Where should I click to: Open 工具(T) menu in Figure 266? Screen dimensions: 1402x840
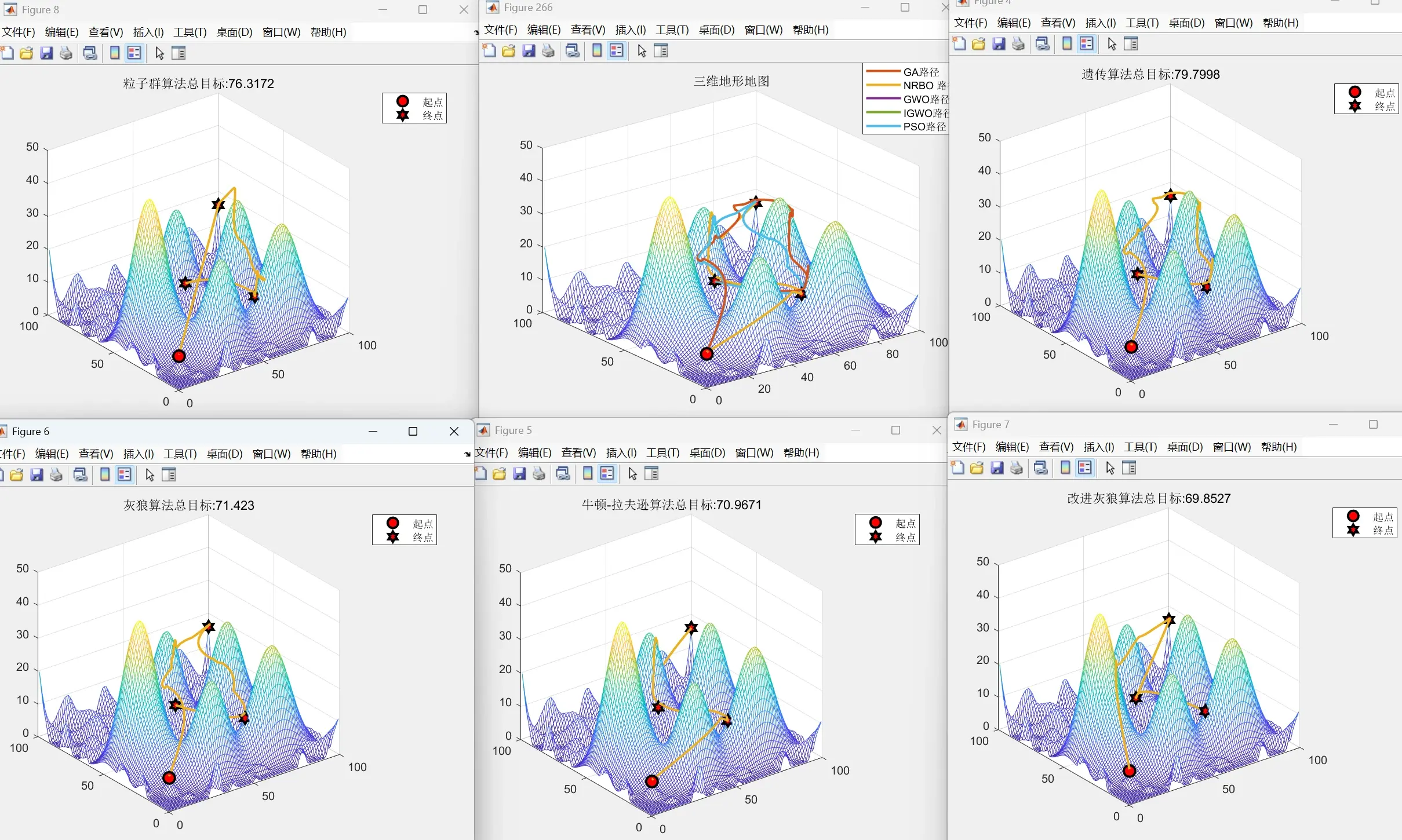coord(672,30)
